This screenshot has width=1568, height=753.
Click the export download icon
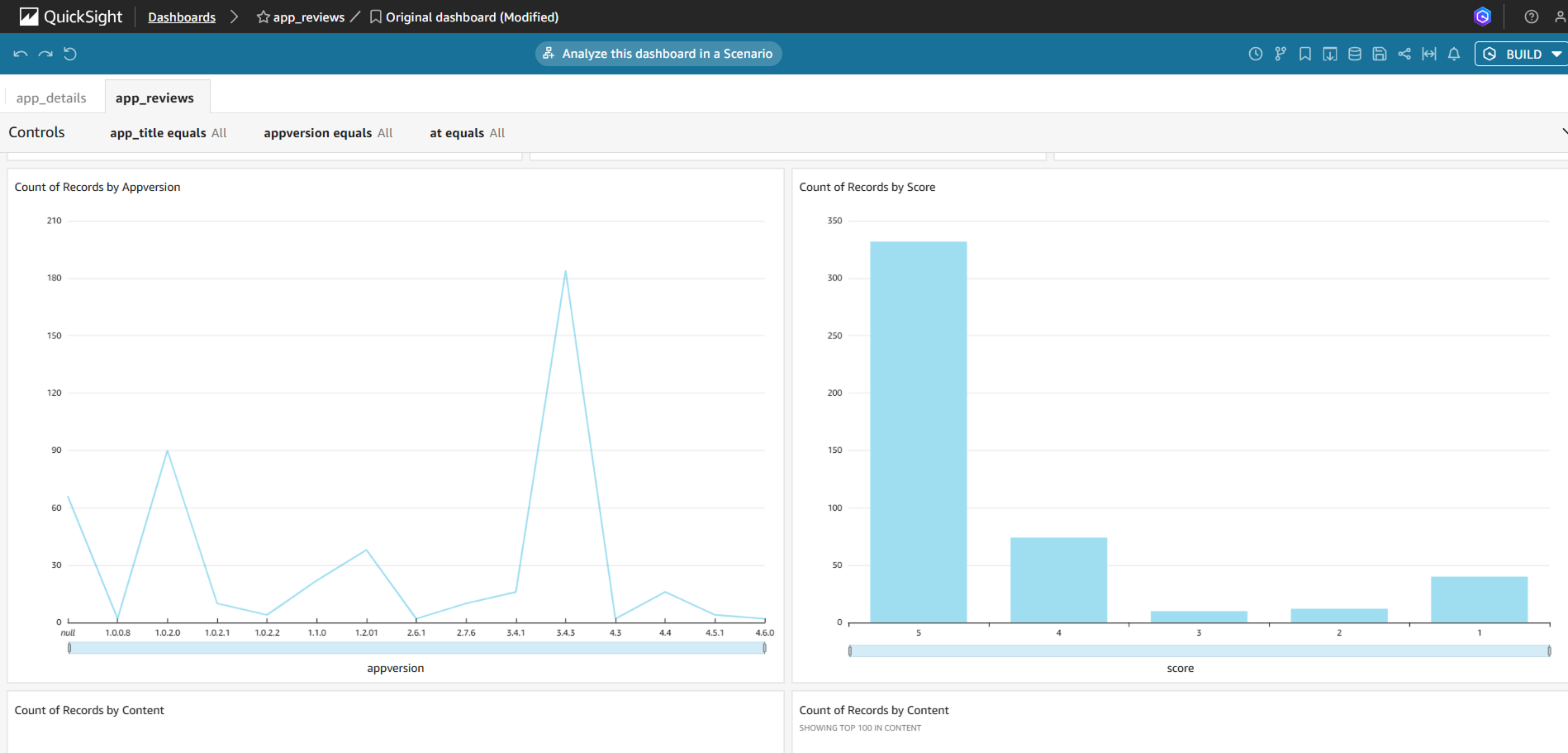1329,54
